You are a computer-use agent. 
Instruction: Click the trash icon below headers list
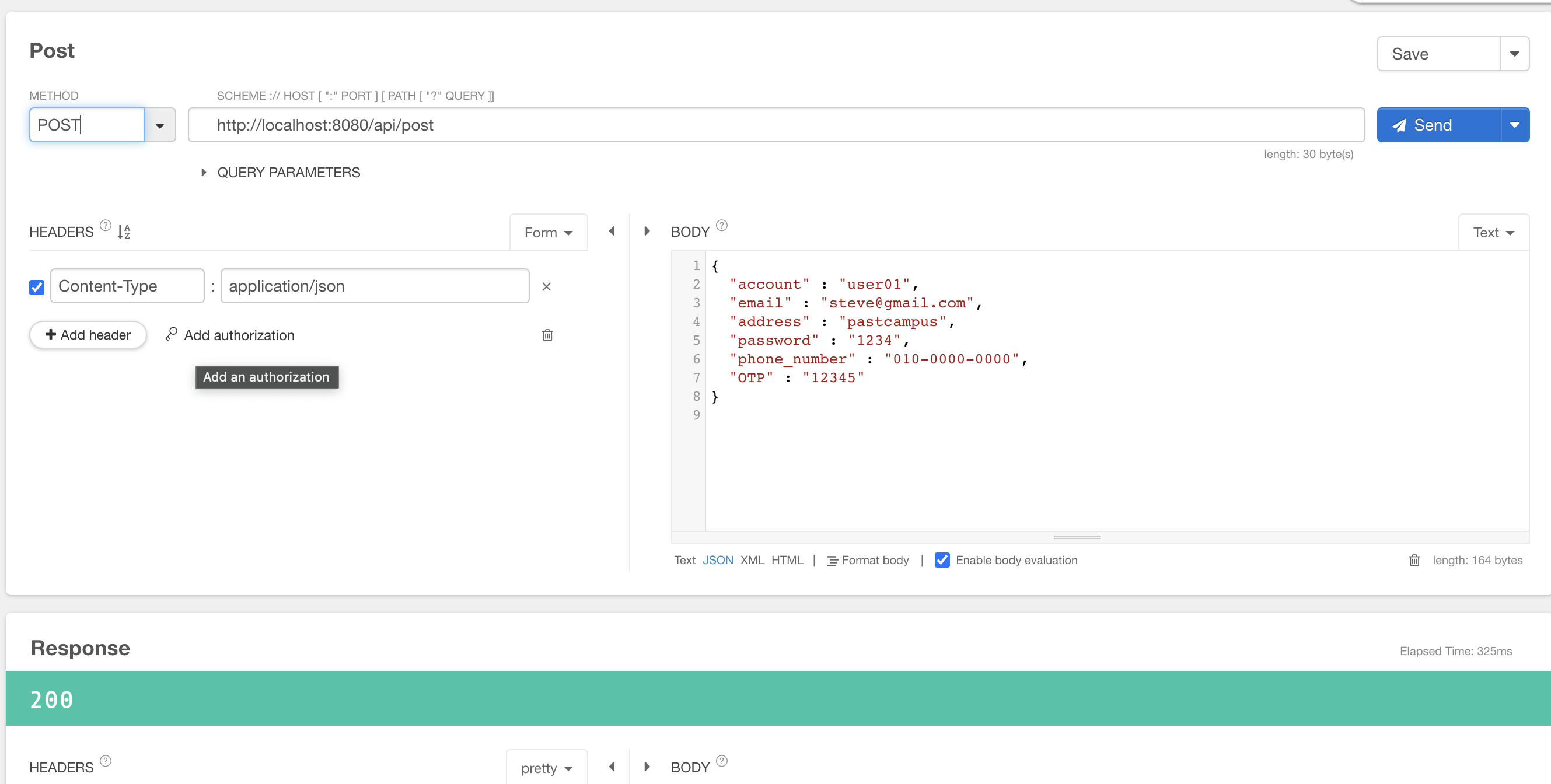[x=547, y=335]
